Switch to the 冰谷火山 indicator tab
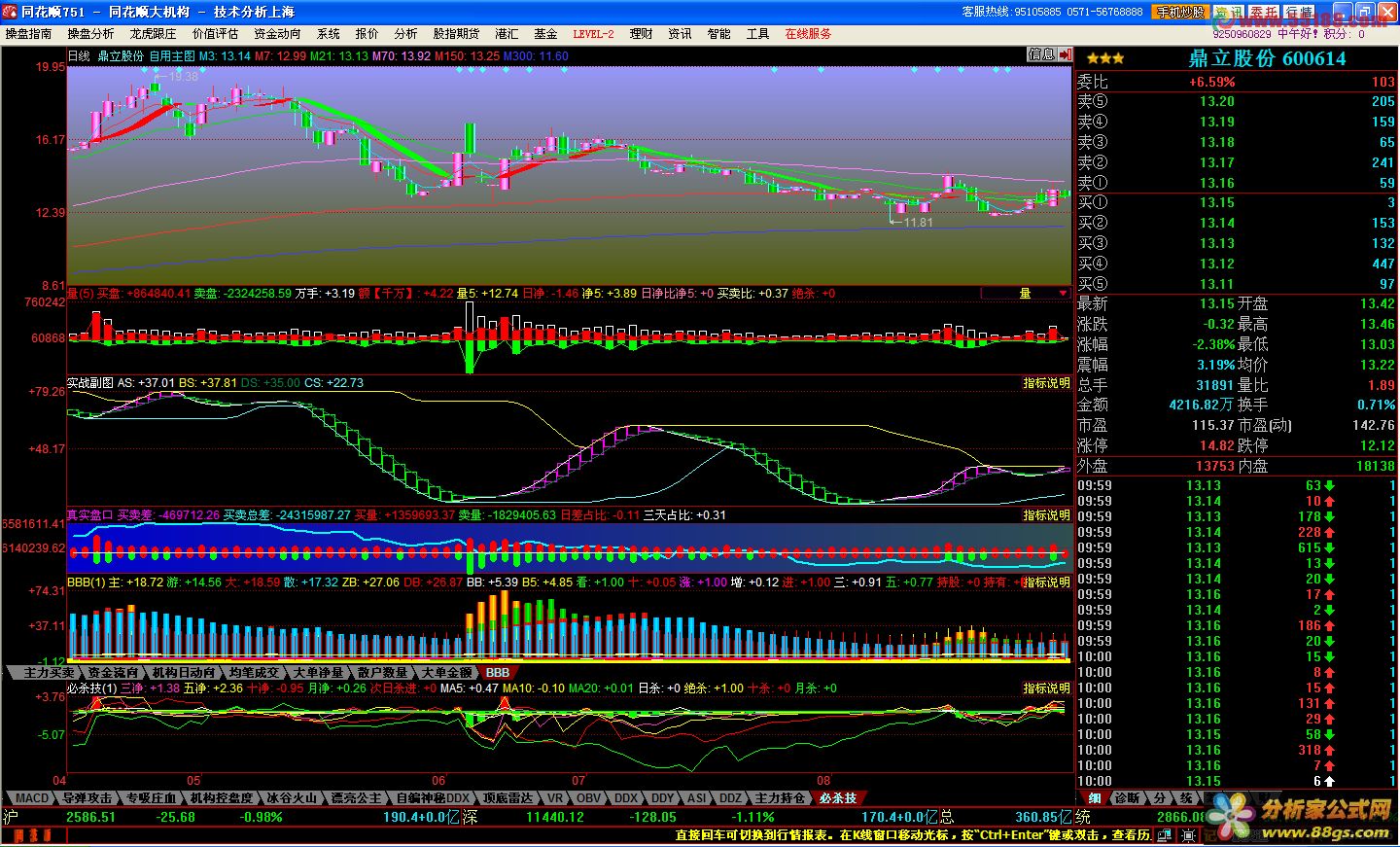Screen dimensions: 1400x847 [292, 798]
